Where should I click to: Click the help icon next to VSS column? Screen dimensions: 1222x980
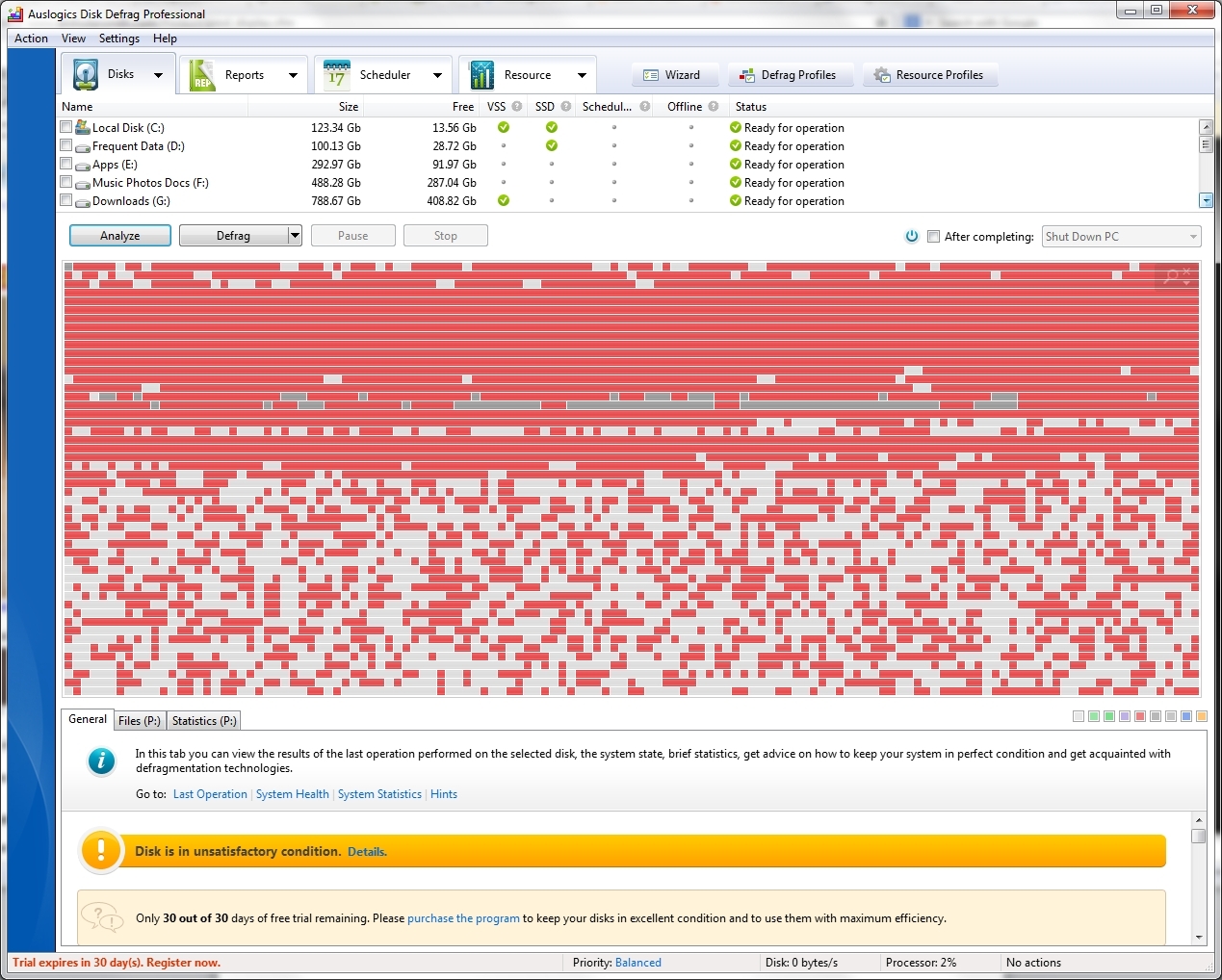click(517, 107)
